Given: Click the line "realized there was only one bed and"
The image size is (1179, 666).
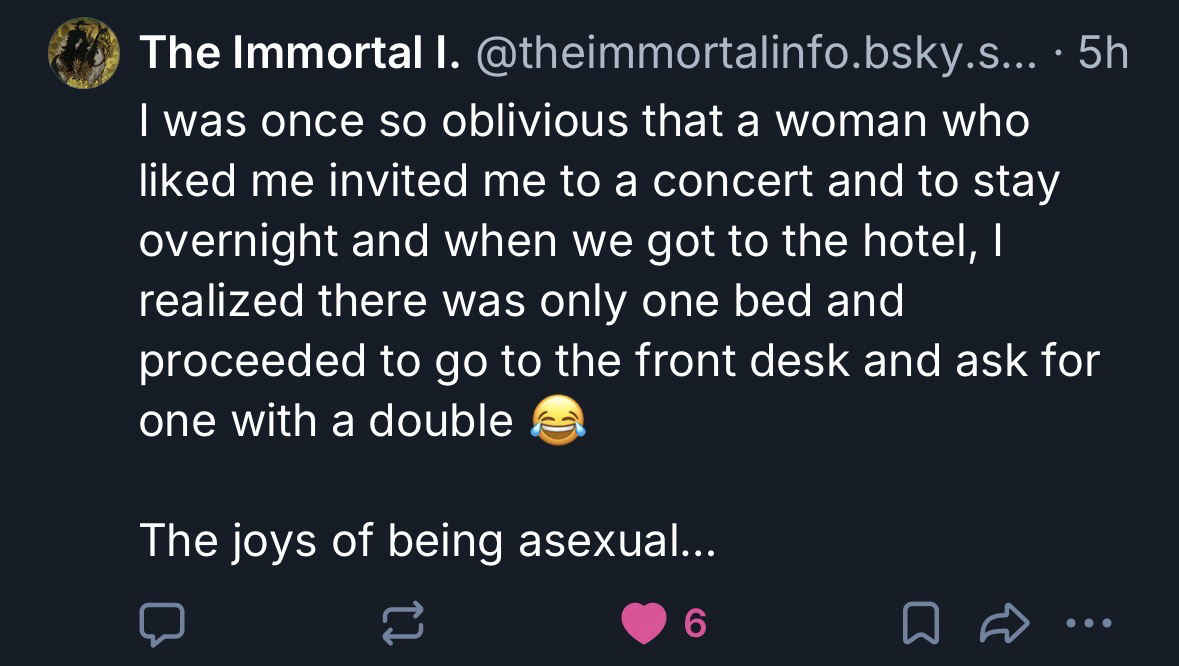Looking at the screenshot, I should point(520,301).
